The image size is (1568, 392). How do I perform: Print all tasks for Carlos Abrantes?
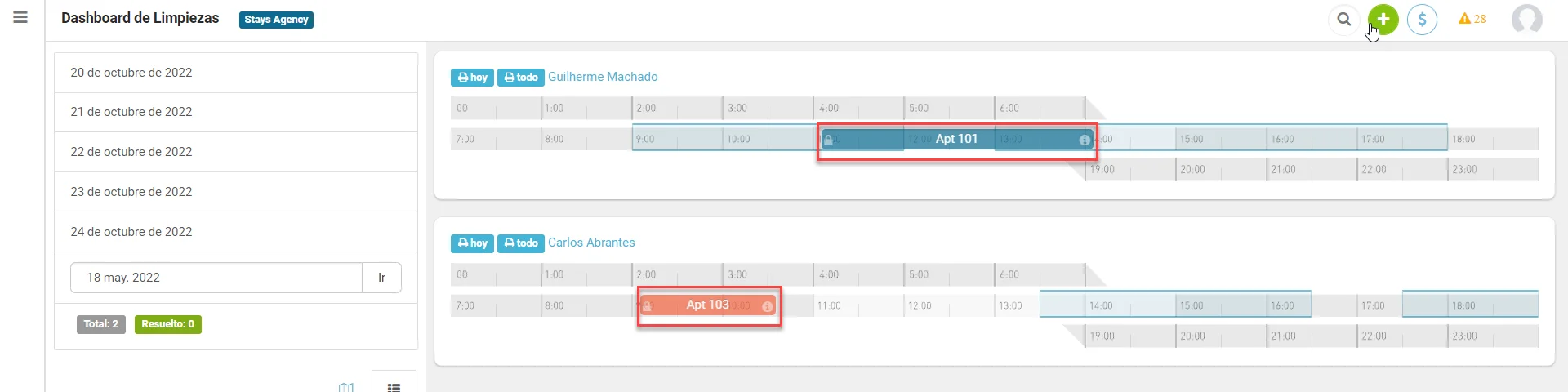(x=520, y=243)
